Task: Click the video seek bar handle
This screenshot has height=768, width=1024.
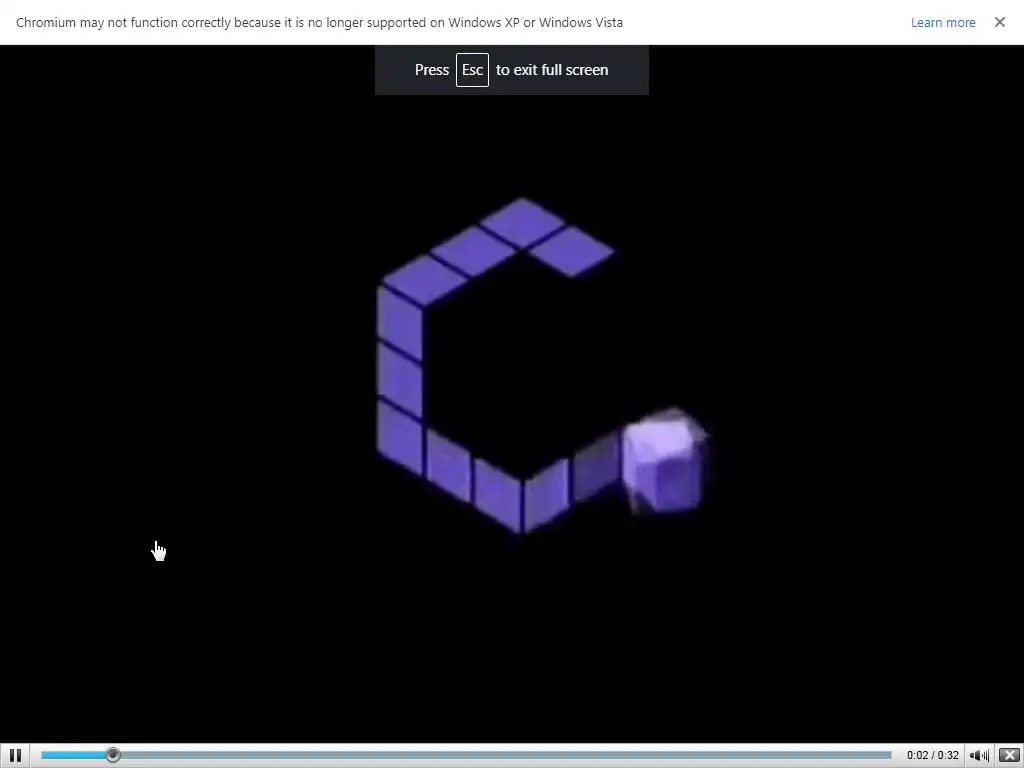Action: coord(113,755)
